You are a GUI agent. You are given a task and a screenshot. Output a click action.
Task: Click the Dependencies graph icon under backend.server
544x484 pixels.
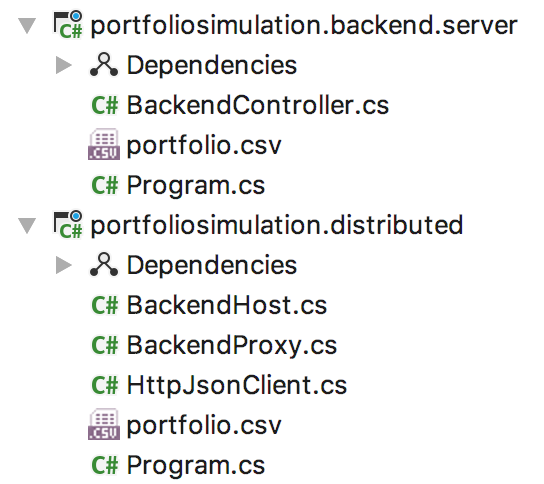click(x=104, y=65)
